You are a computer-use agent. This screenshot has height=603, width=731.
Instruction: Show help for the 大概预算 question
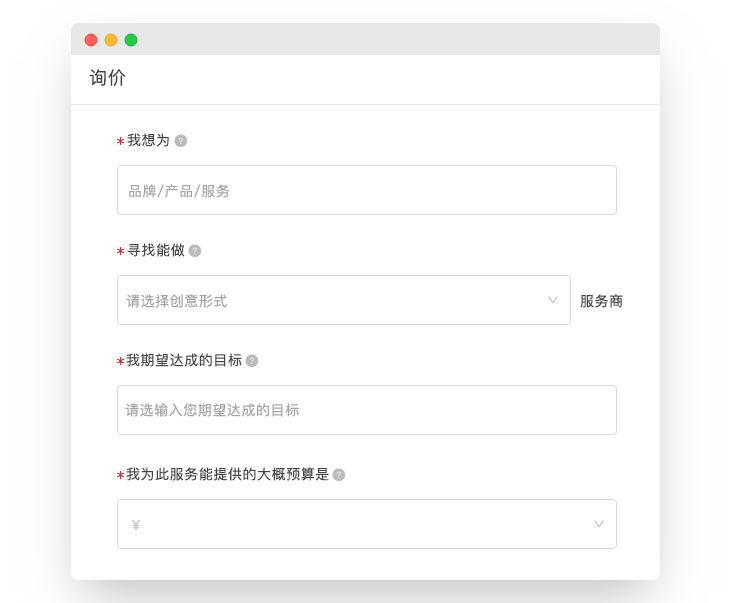(339, 475)
